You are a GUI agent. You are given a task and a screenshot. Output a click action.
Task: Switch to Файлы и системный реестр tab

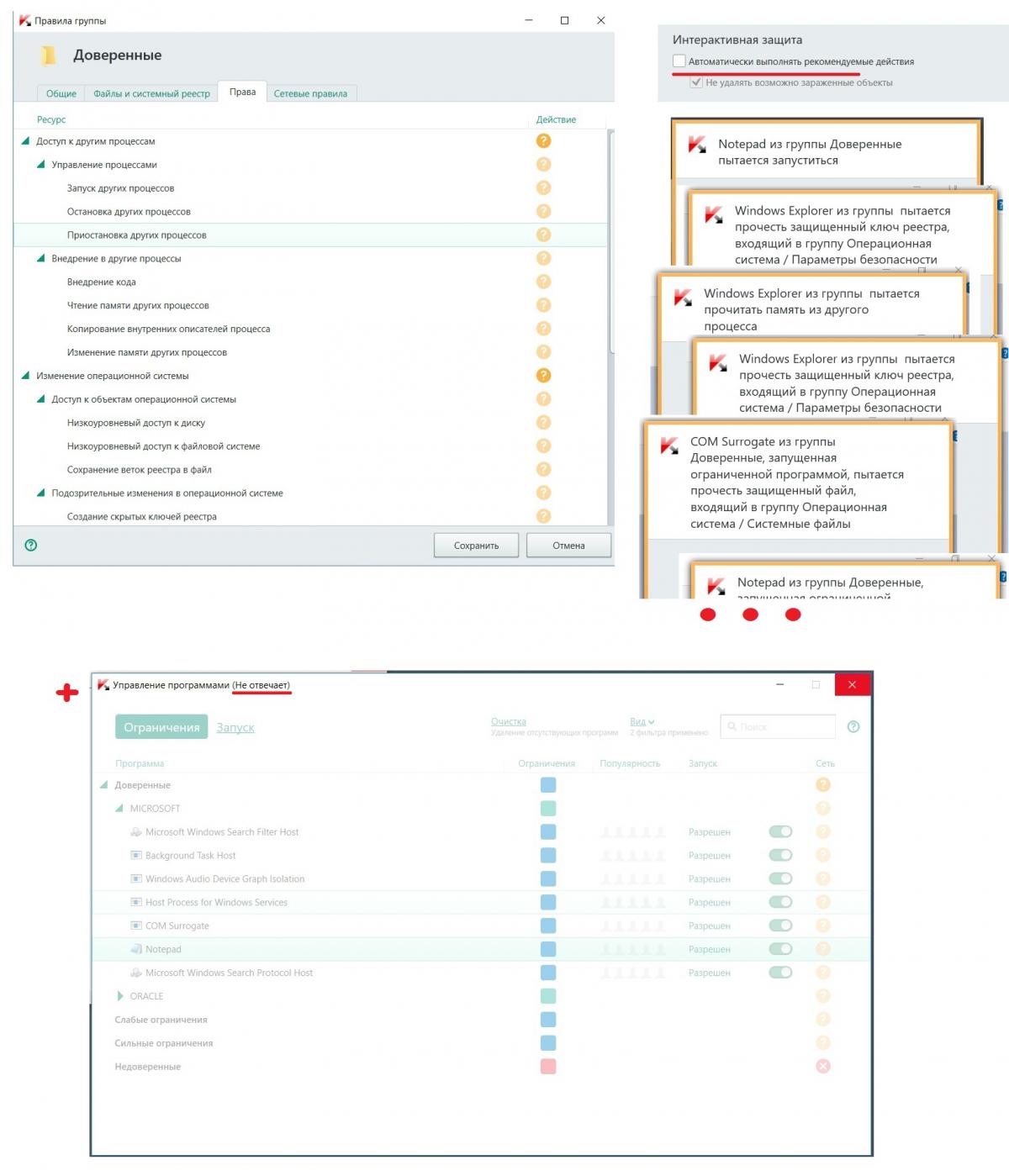[x=151, y=93]
